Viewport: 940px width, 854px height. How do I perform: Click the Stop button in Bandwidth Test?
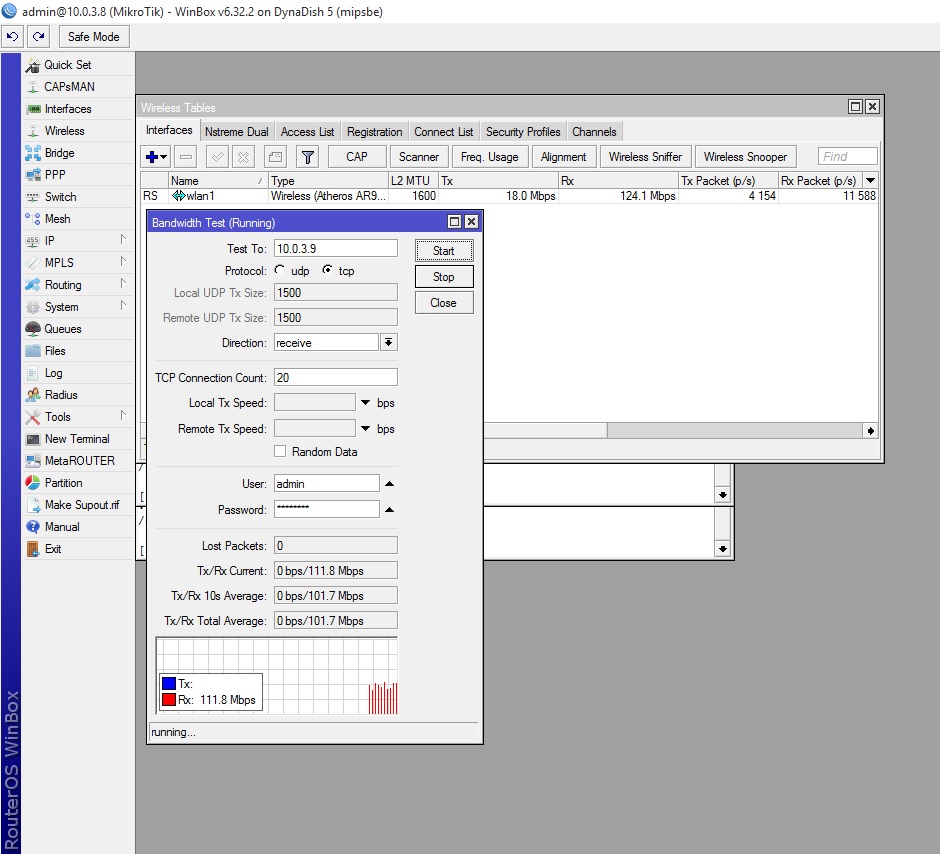pos(444,277)
